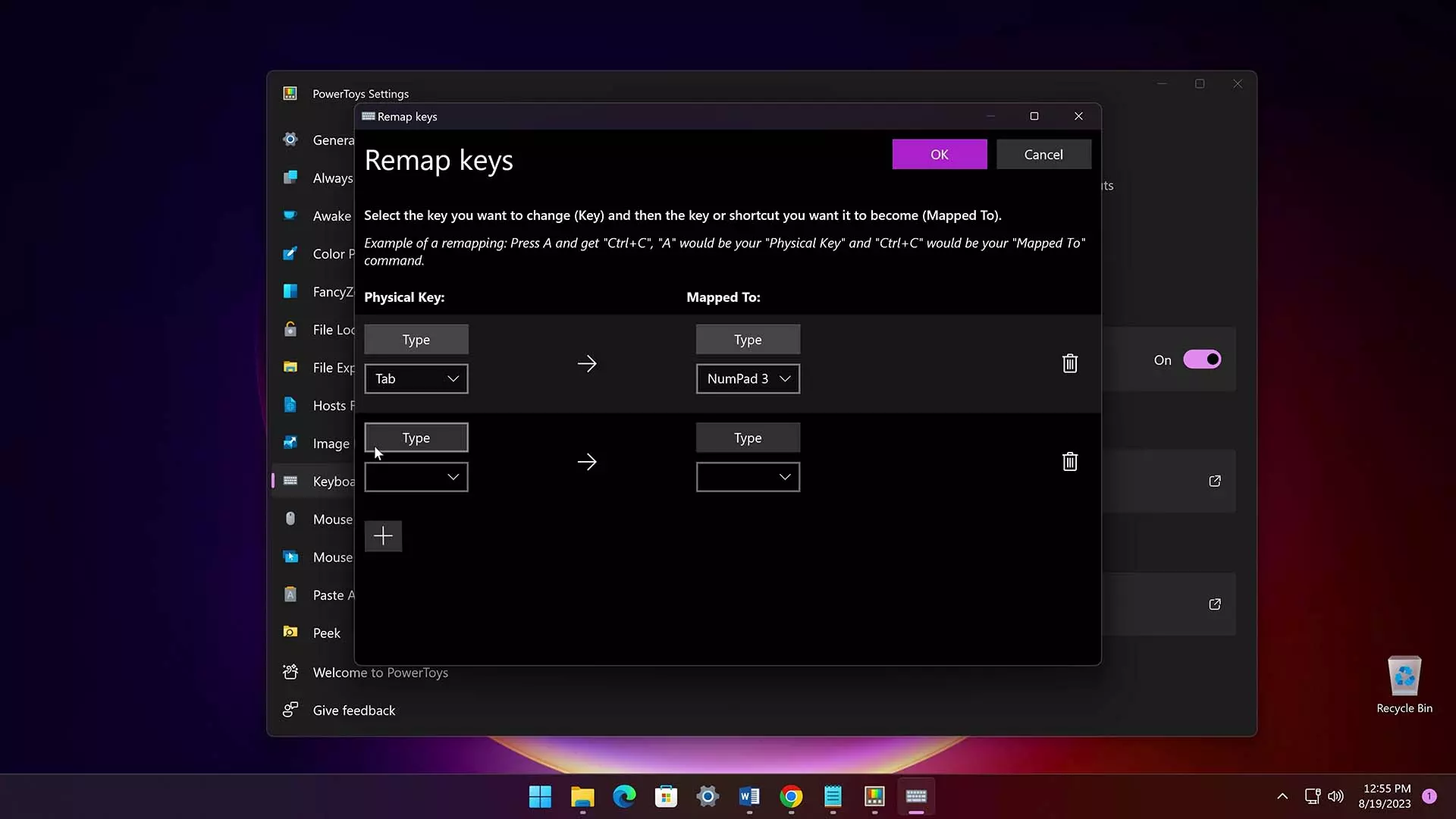Open volume control in system tray
The width and height of the screenshot is (1456, 819).
1336,796
